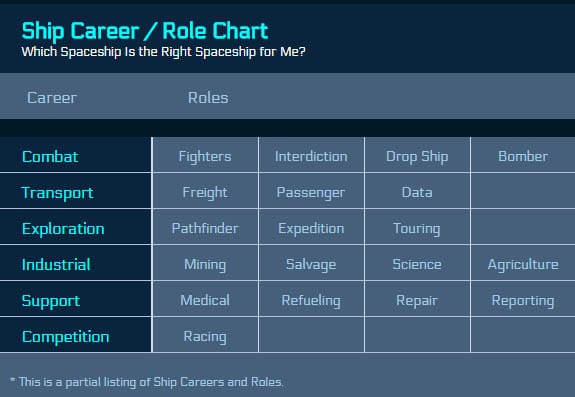Click the Refueling role cell
The image size is (575, 397).
pyautogui.click(x=311, y=300)
